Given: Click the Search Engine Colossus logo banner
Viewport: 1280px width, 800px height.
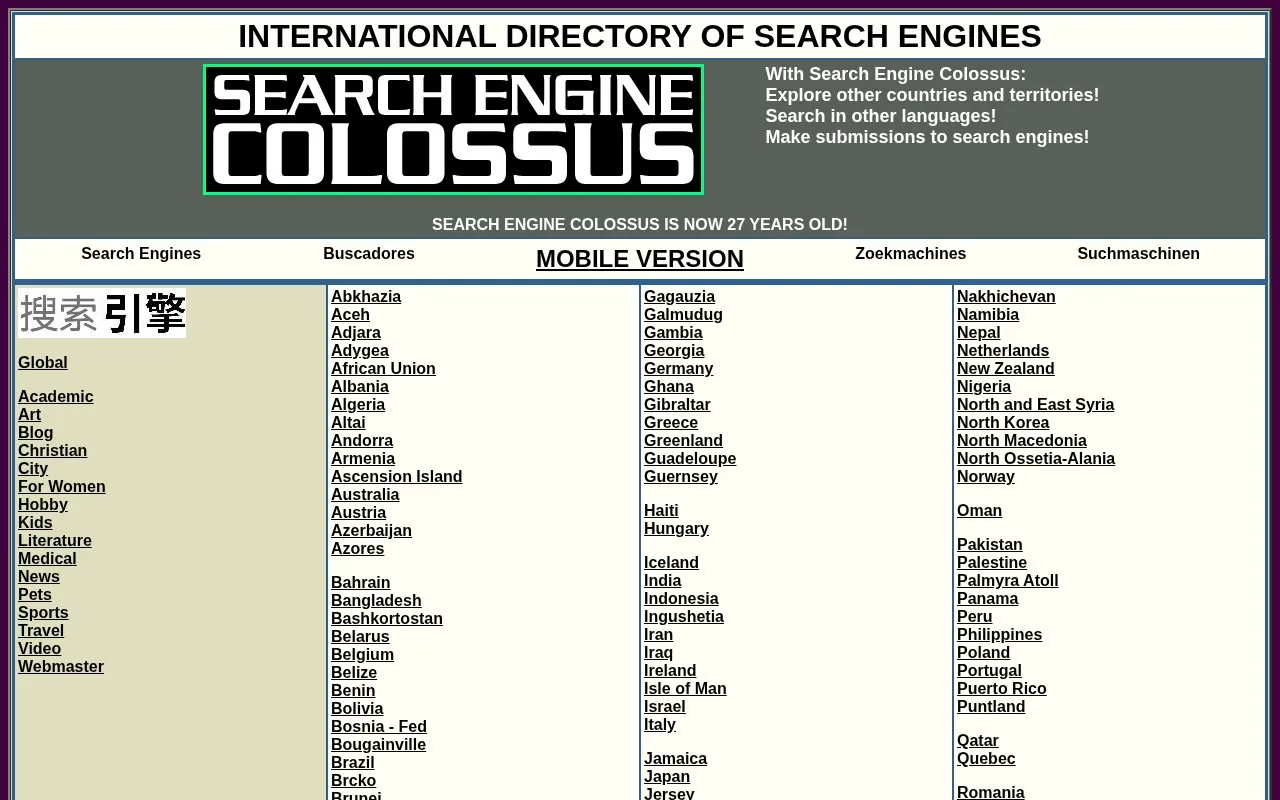Looking at the screenshot, I should (453, 129).
